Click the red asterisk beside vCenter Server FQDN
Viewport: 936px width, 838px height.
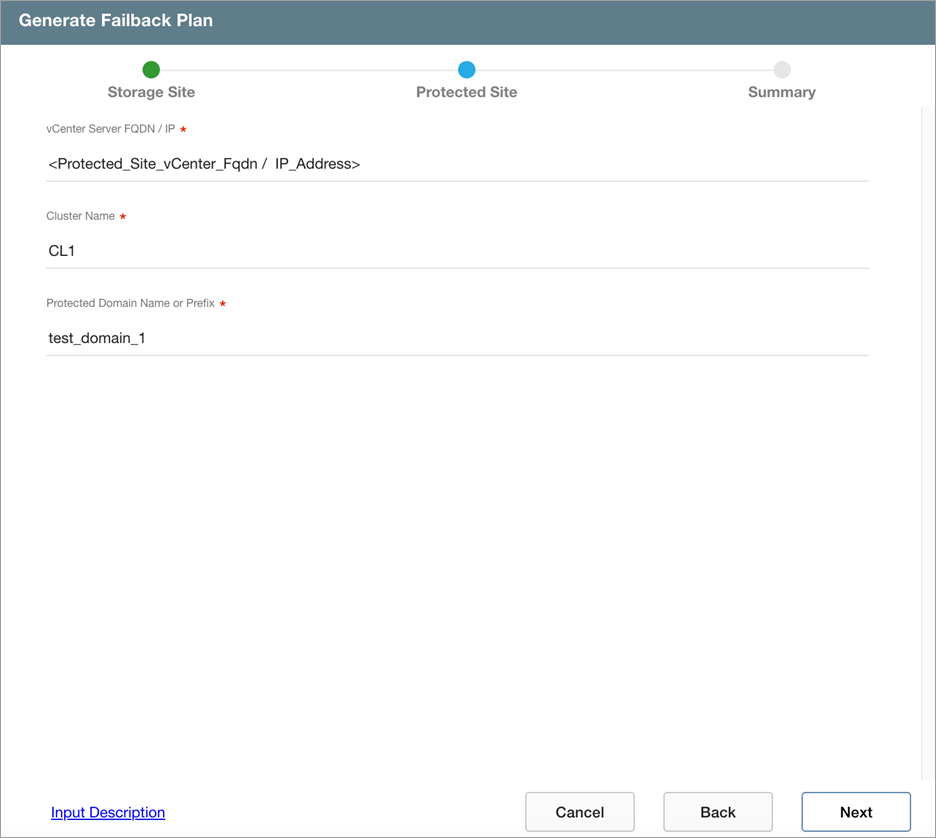point(184,130)
